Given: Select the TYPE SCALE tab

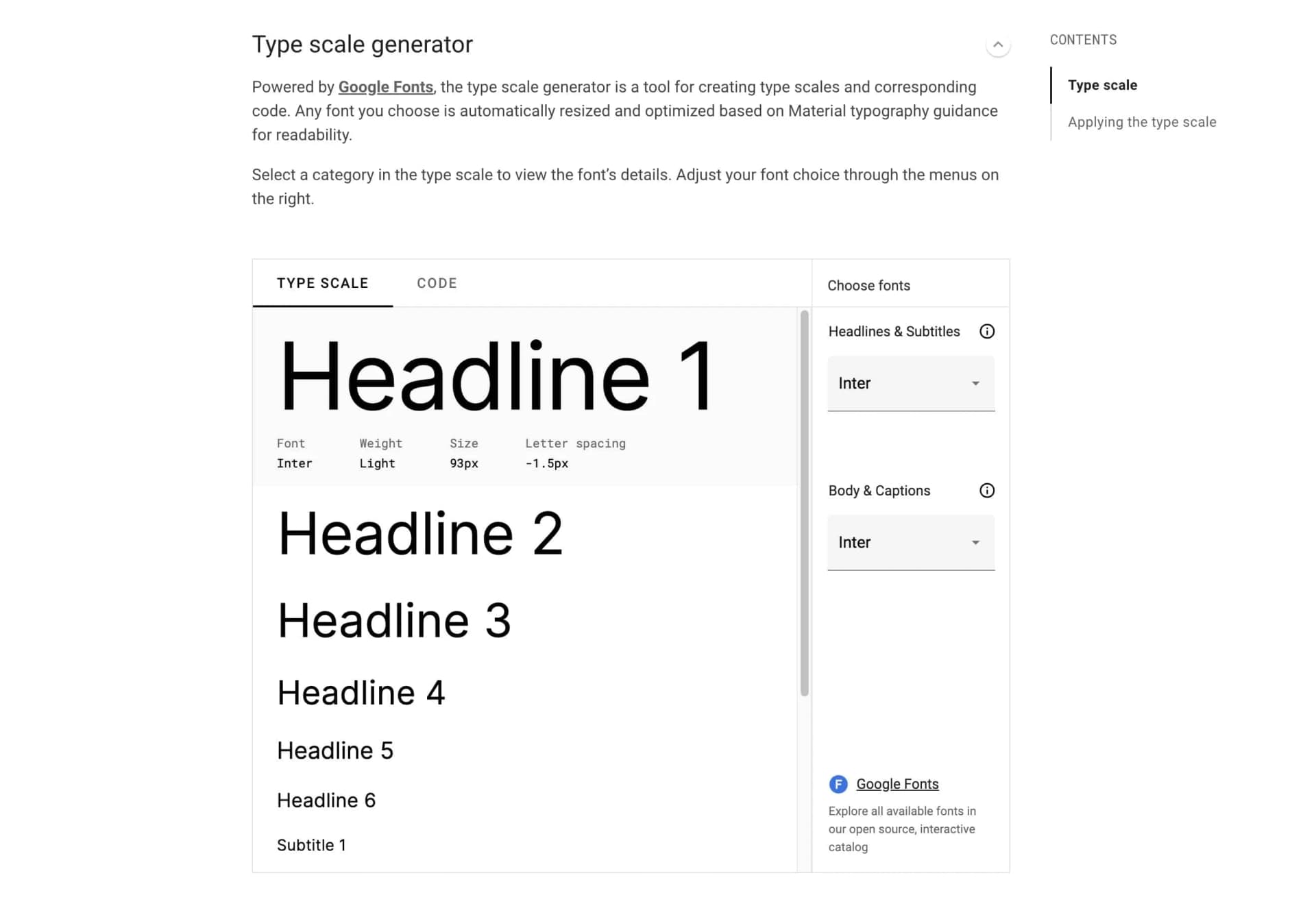Looking at the screenshot, I should pos(323,282).
